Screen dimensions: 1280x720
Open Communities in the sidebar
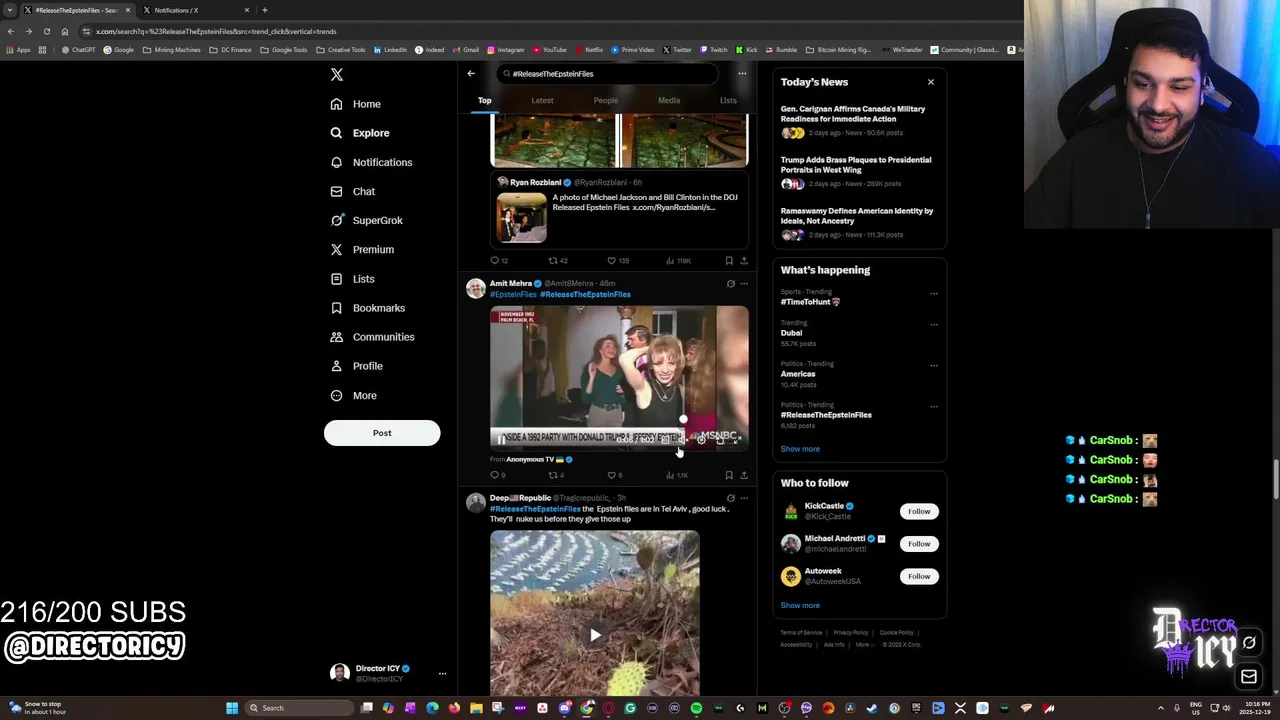[x=372, y=337]
